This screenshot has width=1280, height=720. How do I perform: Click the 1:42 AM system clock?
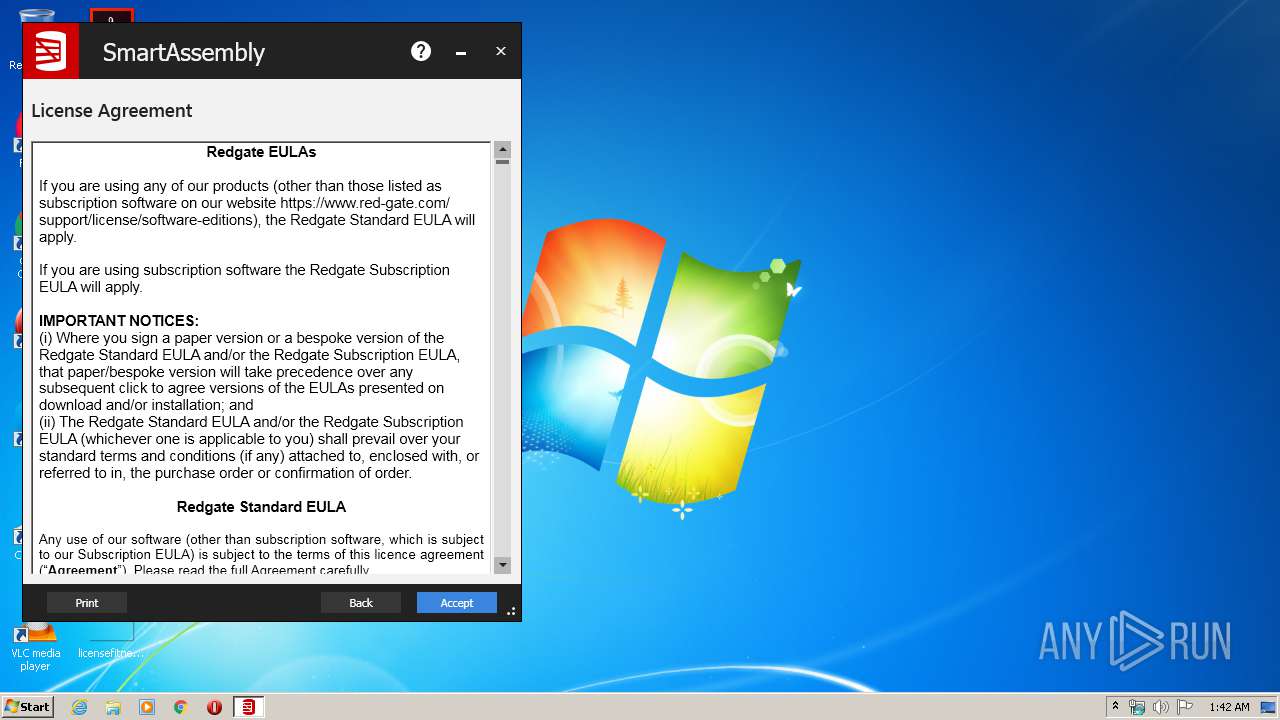pos(1229,707)
